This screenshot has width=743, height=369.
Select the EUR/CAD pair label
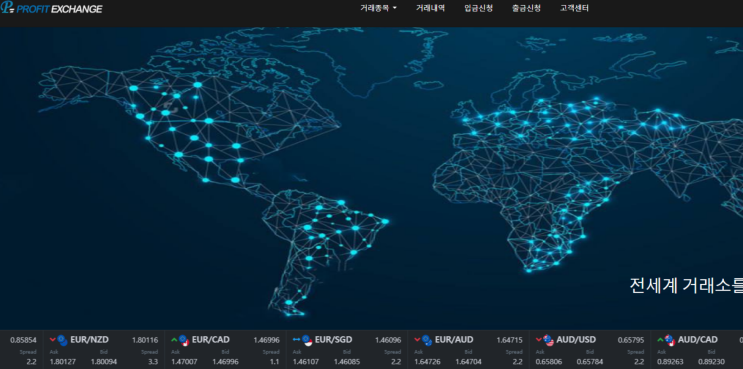211,340
